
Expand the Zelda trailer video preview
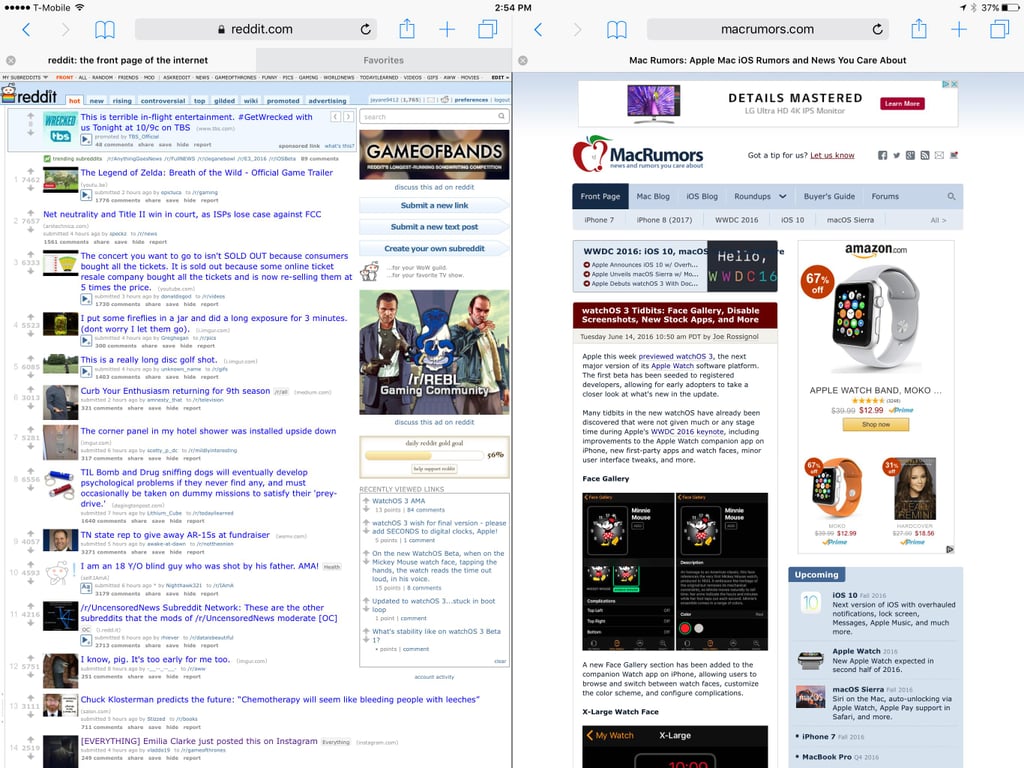(x=86, y=195)
